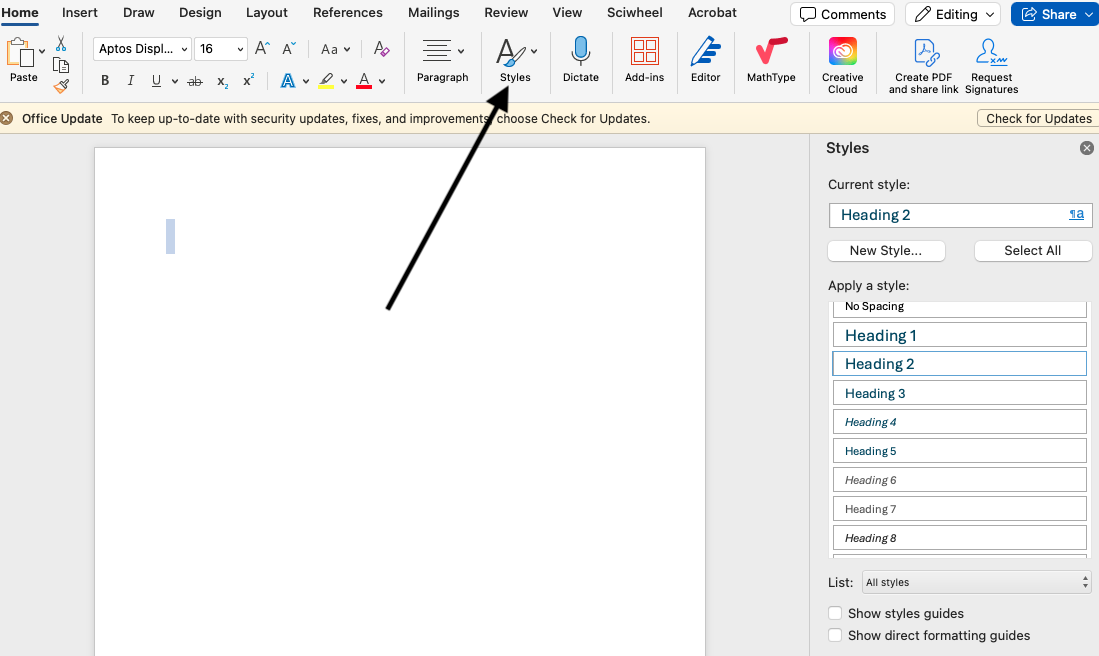The height and width of the screenshot is (656, 1099).
Task: Increase font size with the larger A
Action: tap(262, 48)
